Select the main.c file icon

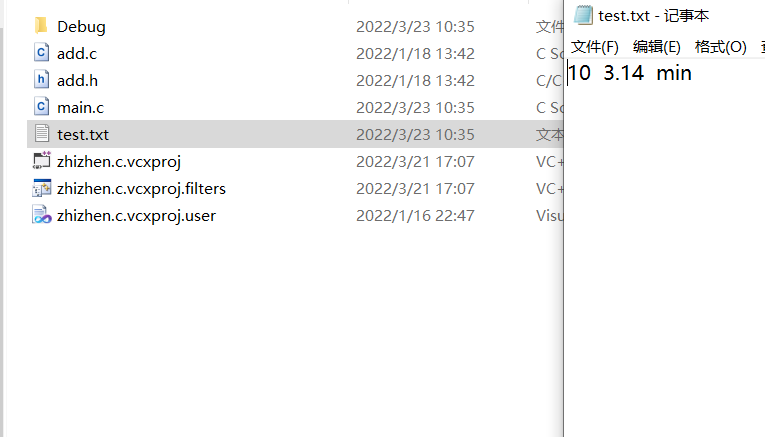(x=41, y=107)
